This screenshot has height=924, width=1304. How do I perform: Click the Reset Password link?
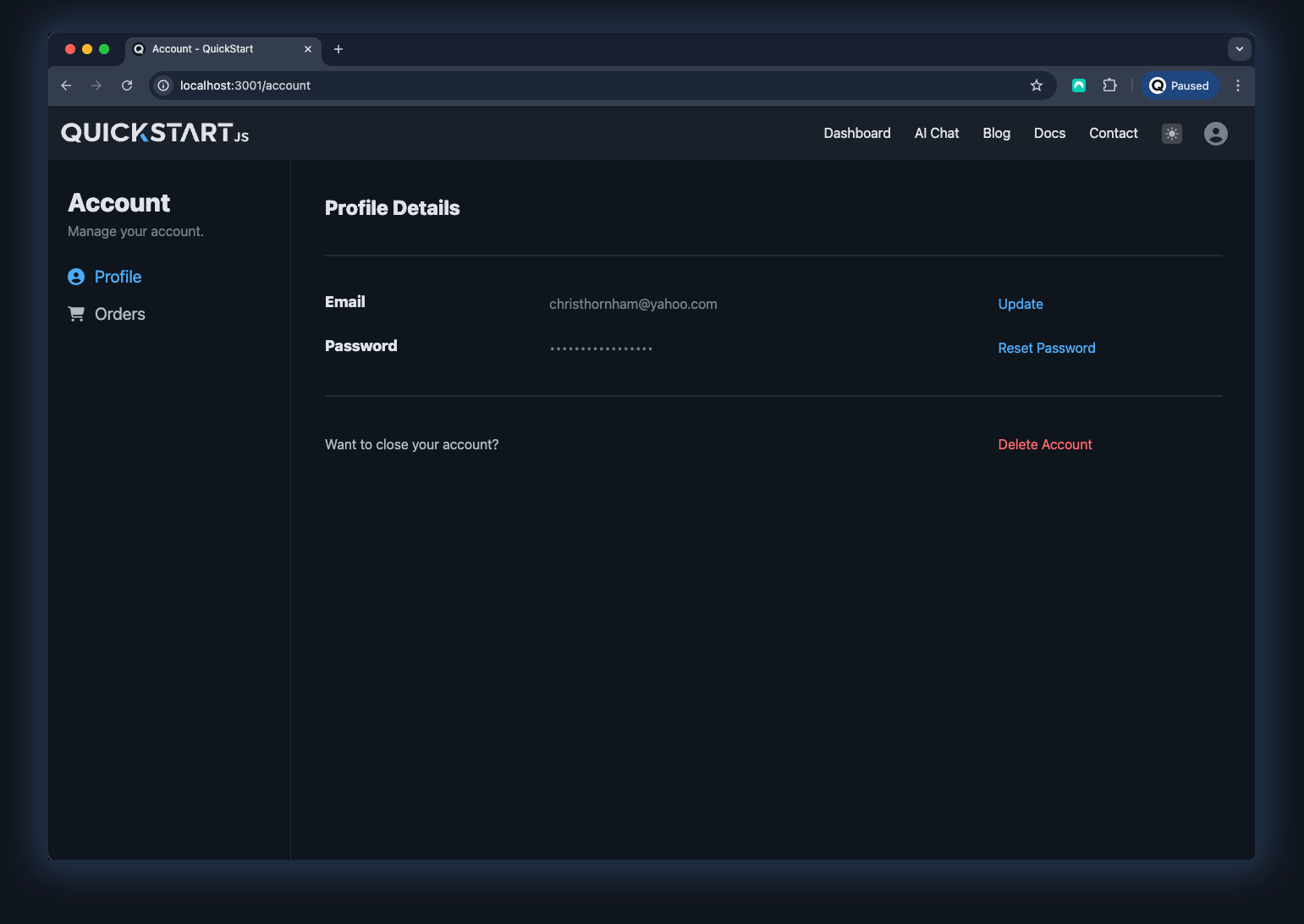click(x=1046, y=348)
